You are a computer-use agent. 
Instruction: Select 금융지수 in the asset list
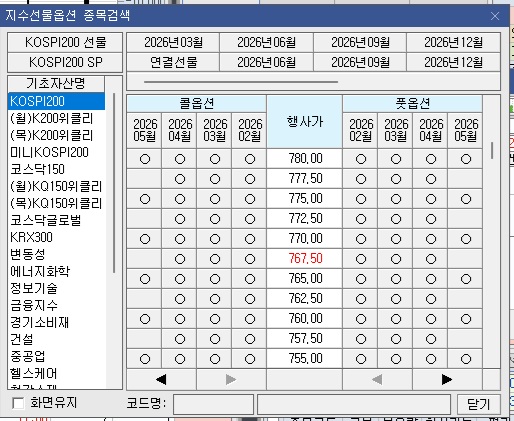click(56, 305)
